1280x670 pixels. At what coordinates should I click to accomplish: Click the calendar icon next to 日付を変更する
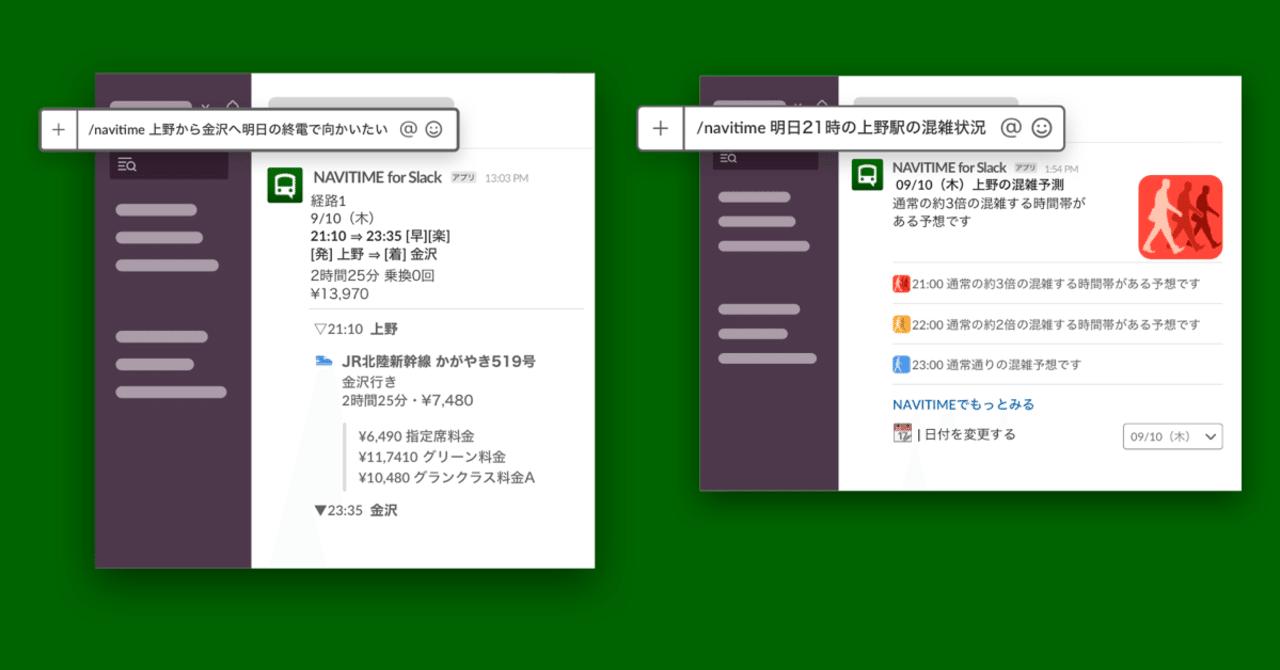click(900, 434)
